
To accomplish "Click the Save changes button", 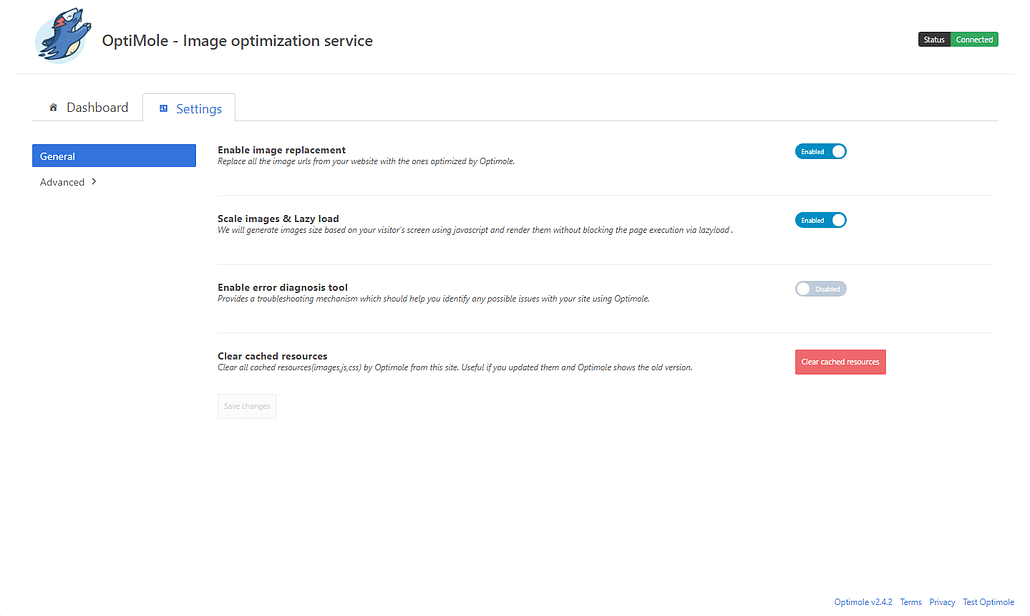I will [x=247, y=407].
